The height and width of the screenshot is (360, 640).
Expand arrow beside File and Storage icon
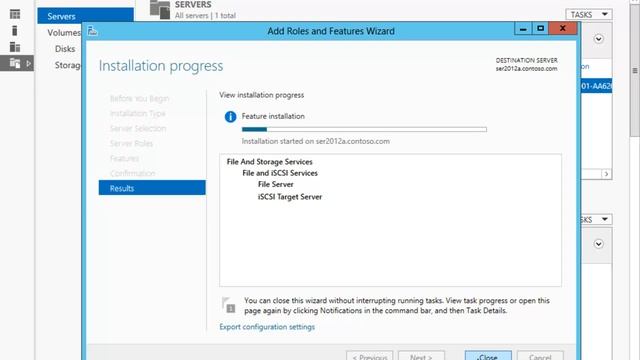click(29, 64)
